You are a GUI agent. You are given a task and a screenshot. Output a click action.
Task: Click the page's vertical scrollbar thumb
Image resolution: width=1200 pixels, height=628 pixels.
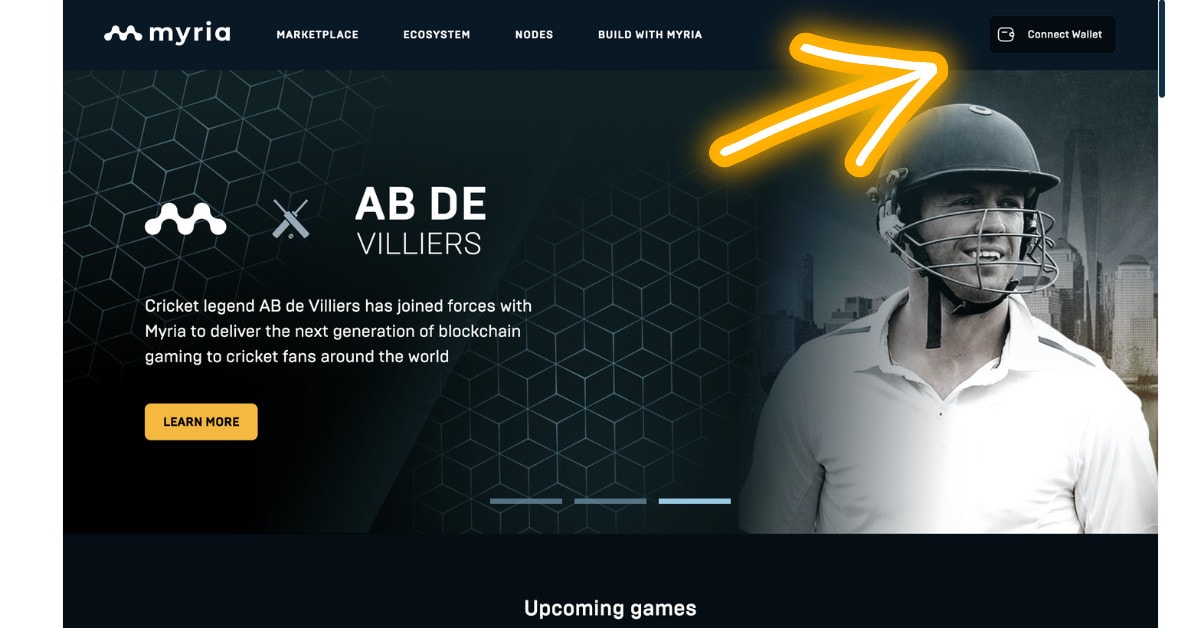click(x=1162, y=50)
